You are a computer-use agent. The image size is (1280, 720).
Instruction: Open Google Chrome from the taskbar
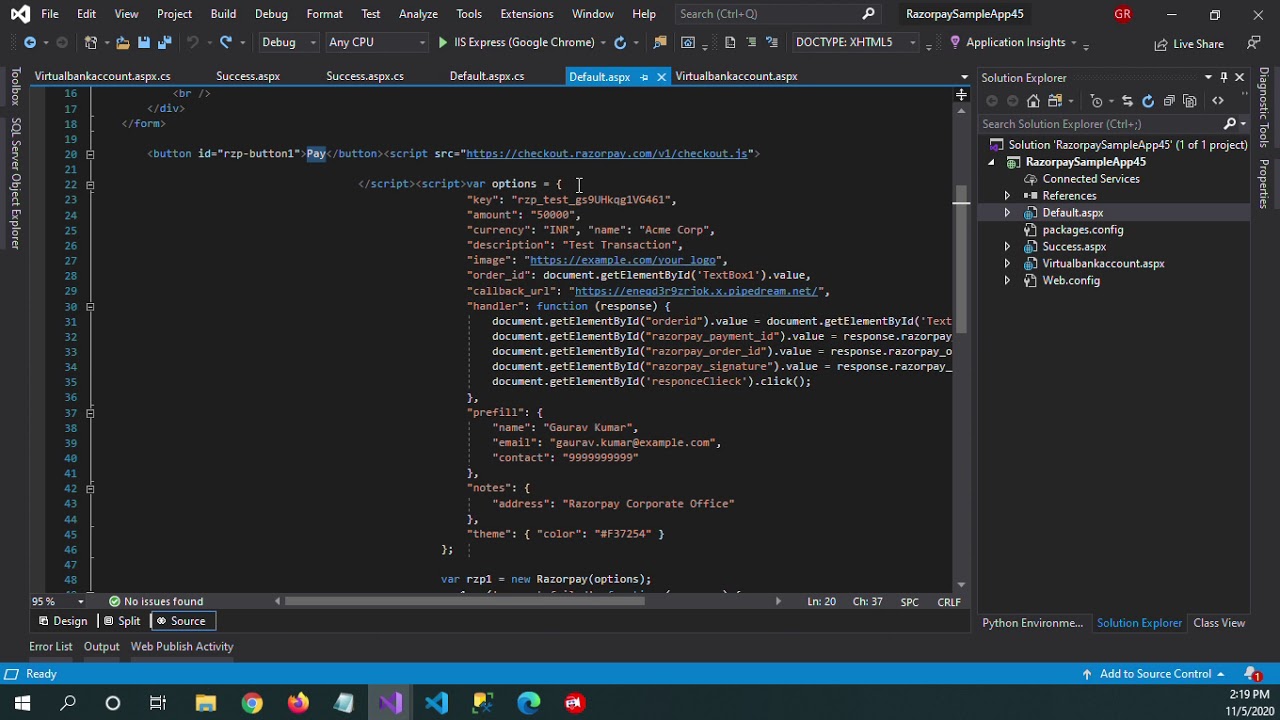point(252,703)
